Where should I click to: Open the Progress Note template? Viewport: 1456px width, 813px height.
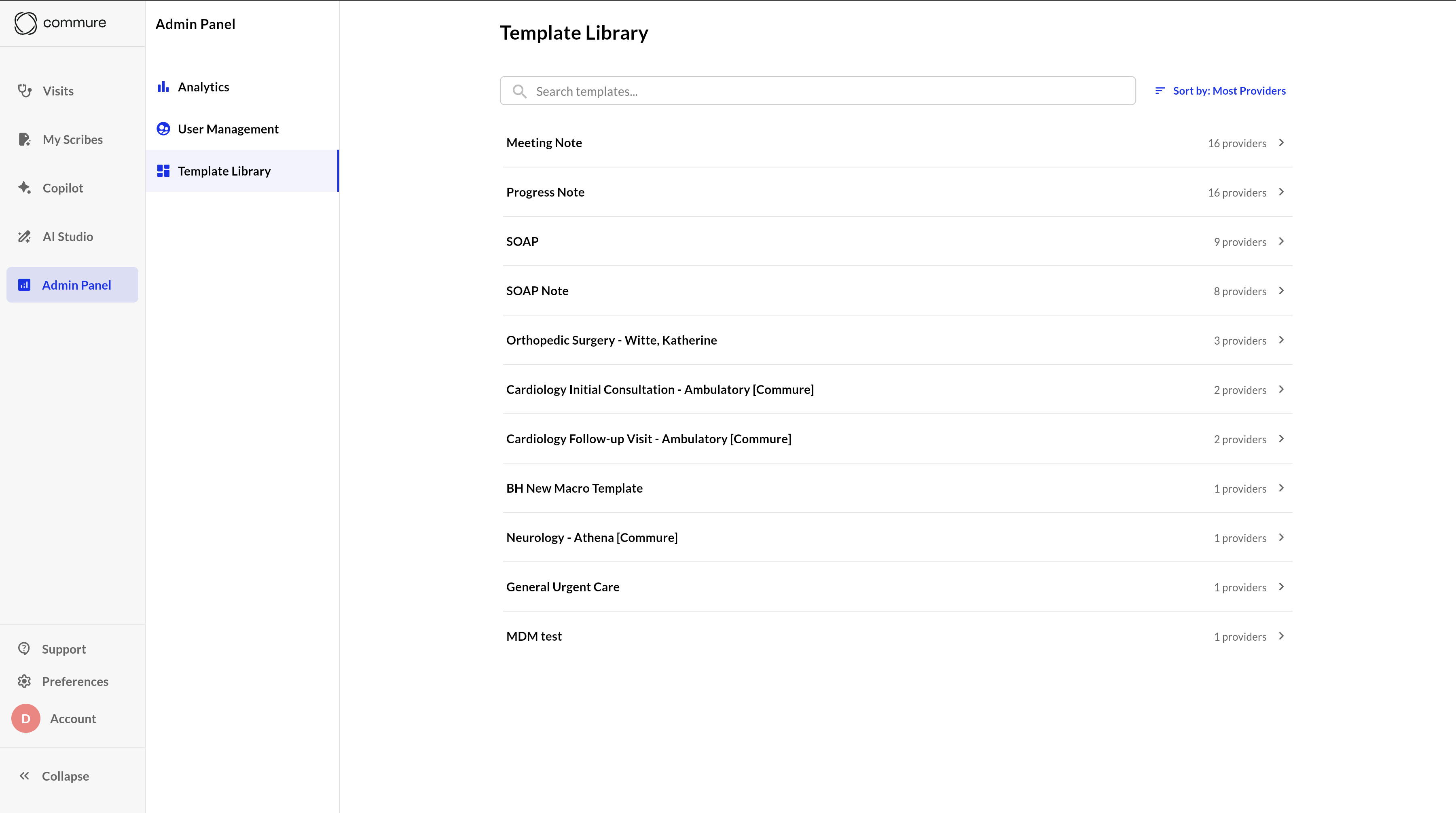coord(546,192)
